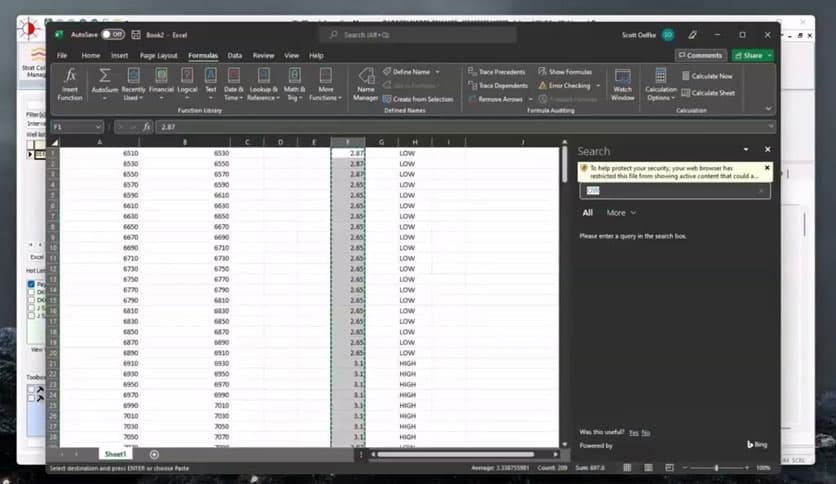Screen dimensions: 836x484
Task: Switch to Page Break Preview icon
Action: [669, 467]
